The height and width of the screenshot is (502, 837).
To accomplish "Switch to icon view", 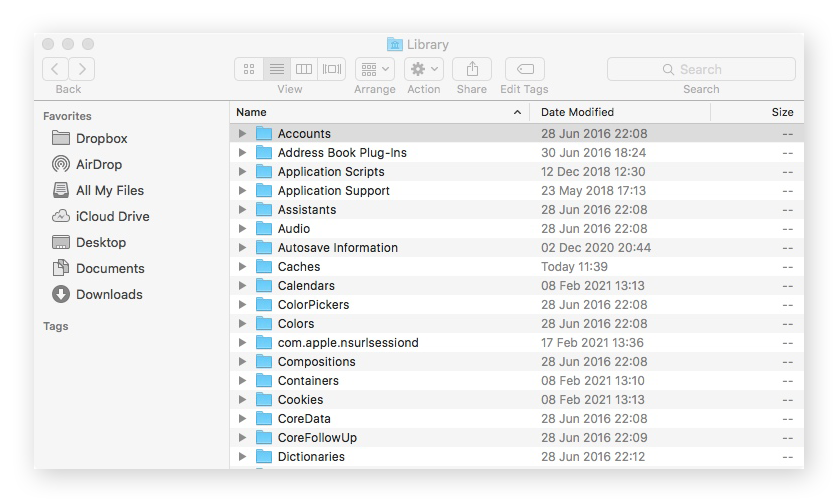I will (x=249, y=69).
